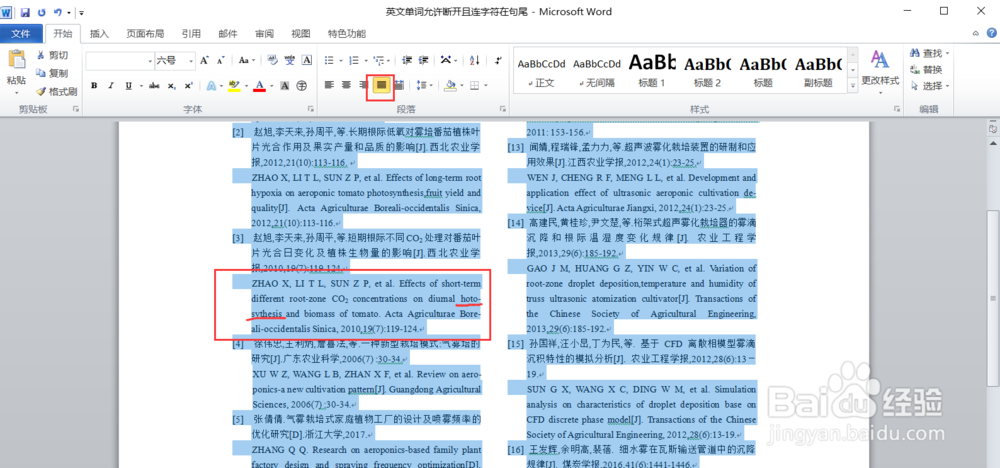Click the Replace (替换) button

pyautogui.click(x=927, y=69)
